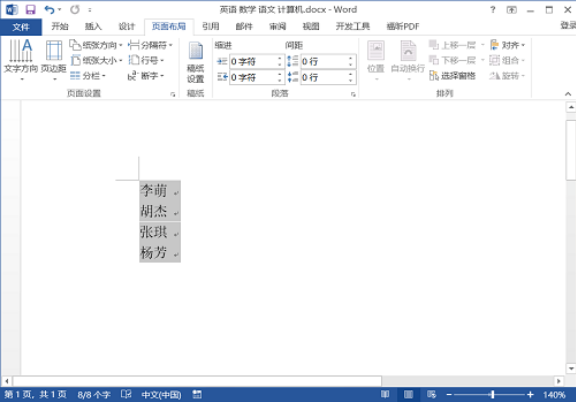Screen dimensions: 576x402
Task: Click the 中文(中国) language indicator
Action: (161, 395)
